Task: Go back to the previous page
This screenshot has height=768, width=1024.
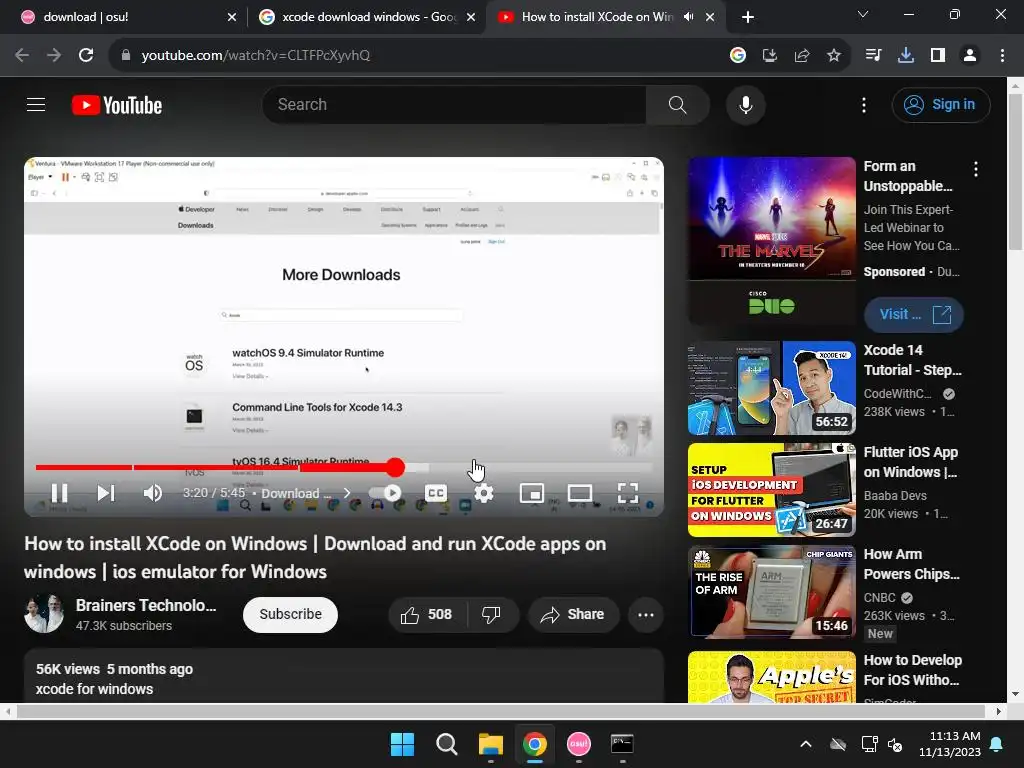Action: pyautogui.click(x=22, y=55)
